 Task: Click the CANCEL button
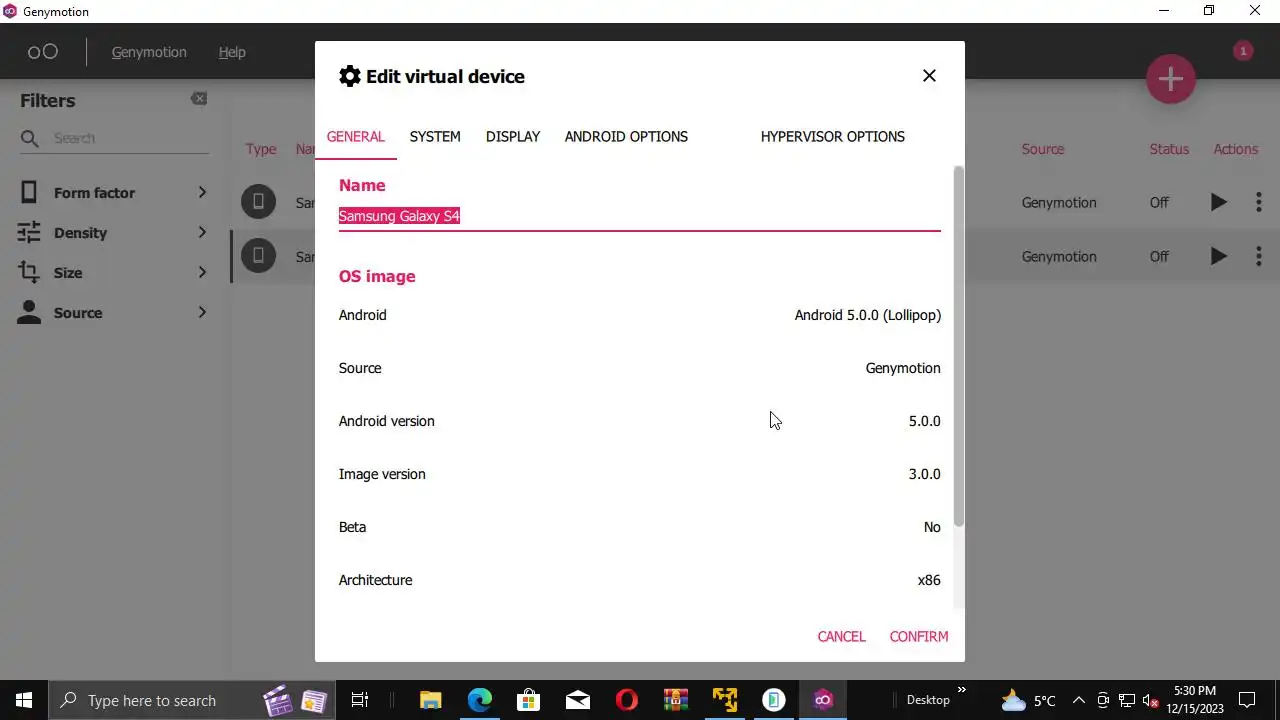[x=841, y=636]
